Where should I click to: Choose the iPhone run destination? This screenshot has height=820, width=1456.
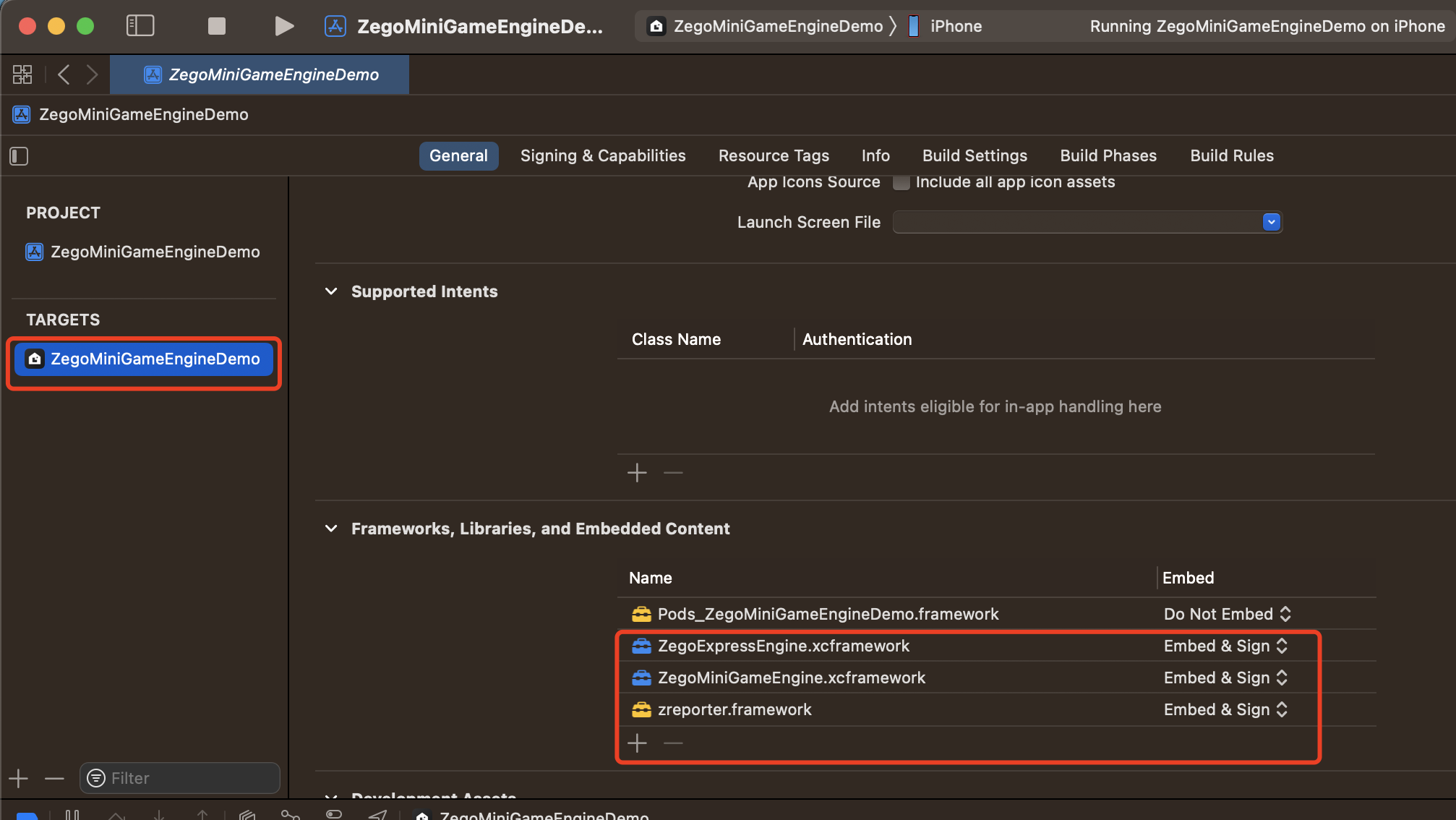[x=946, y=26]
